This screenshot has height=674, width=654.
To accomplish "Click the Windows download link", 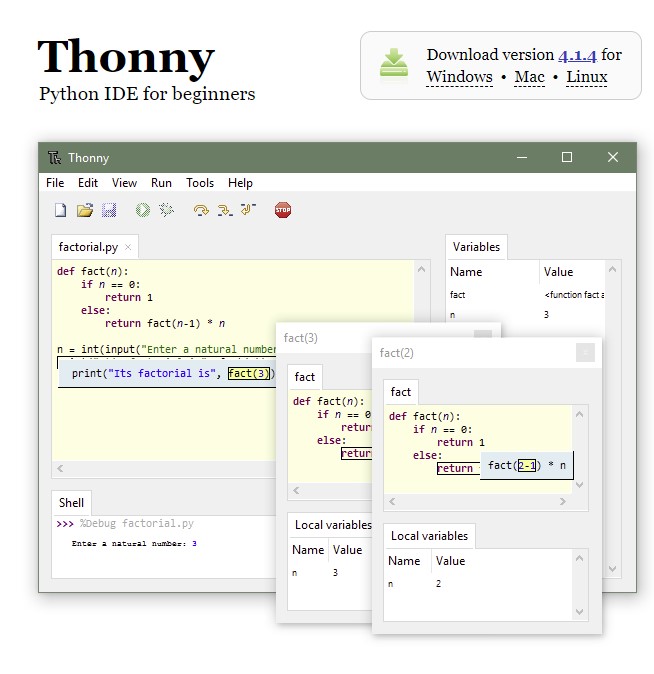I will 459,77.
